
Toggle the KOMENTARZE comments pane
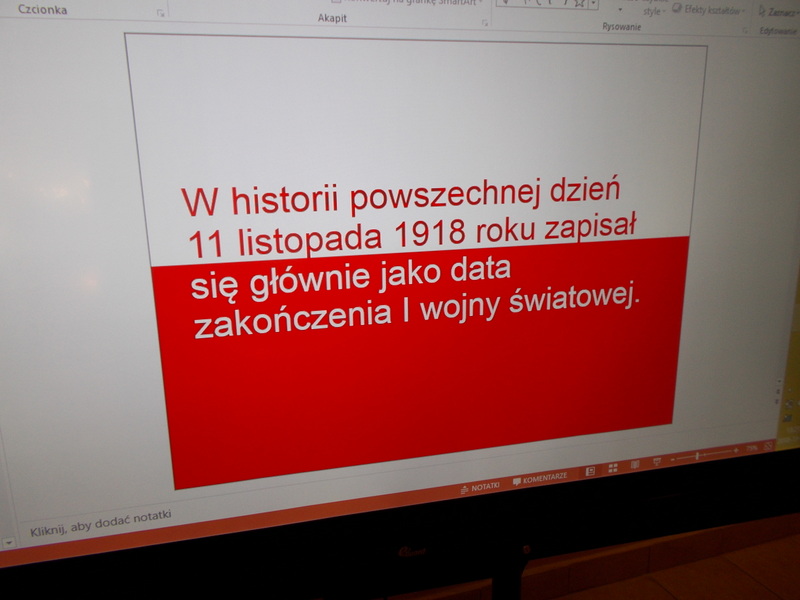coord(540,479)
